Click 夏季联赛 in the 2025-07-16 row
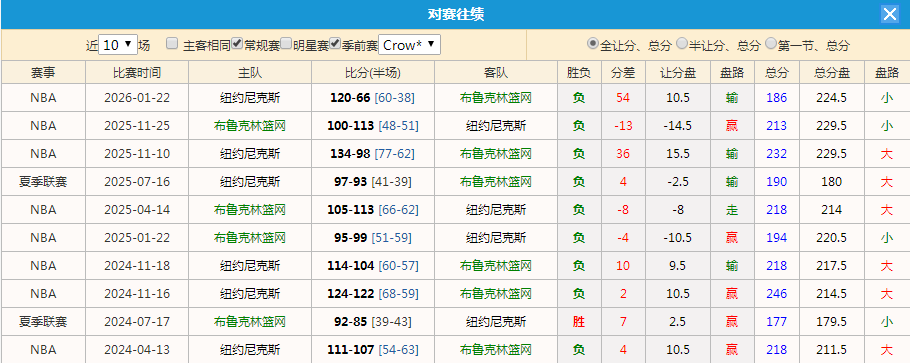The width and height of the screenshot is (910, 363). click(x=44, y=182)
